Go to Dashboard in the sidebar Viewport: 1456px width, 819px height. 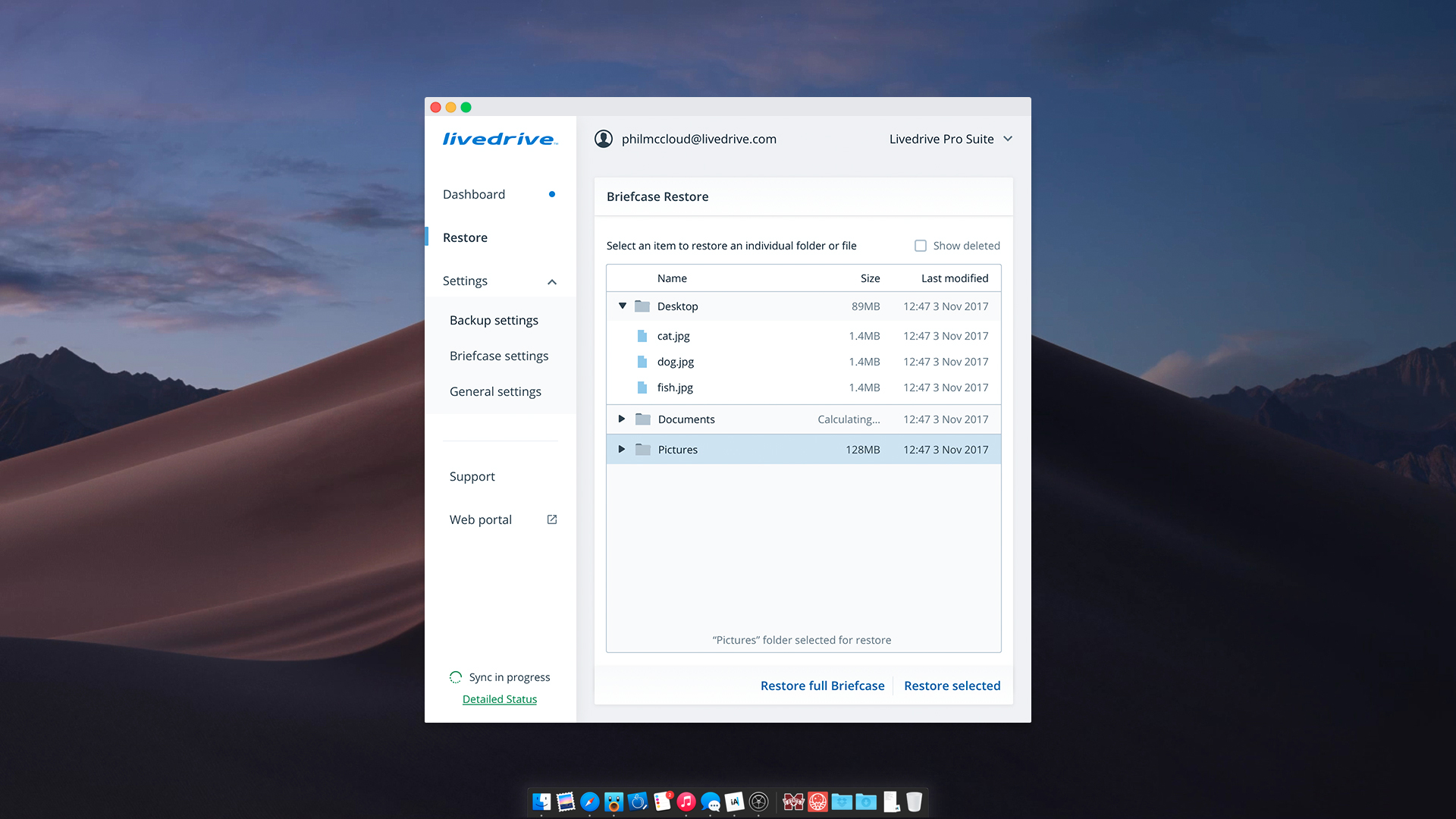pyautogui.click(x=474, y=194)
